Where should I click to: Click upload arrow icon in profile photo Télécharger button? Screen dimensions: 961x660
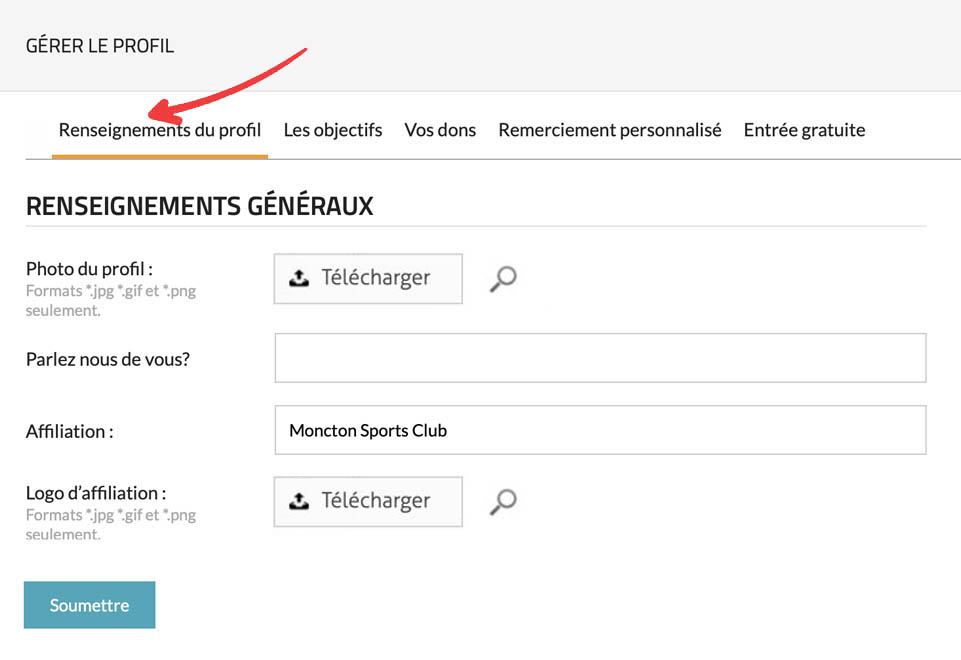pos(299,279)
